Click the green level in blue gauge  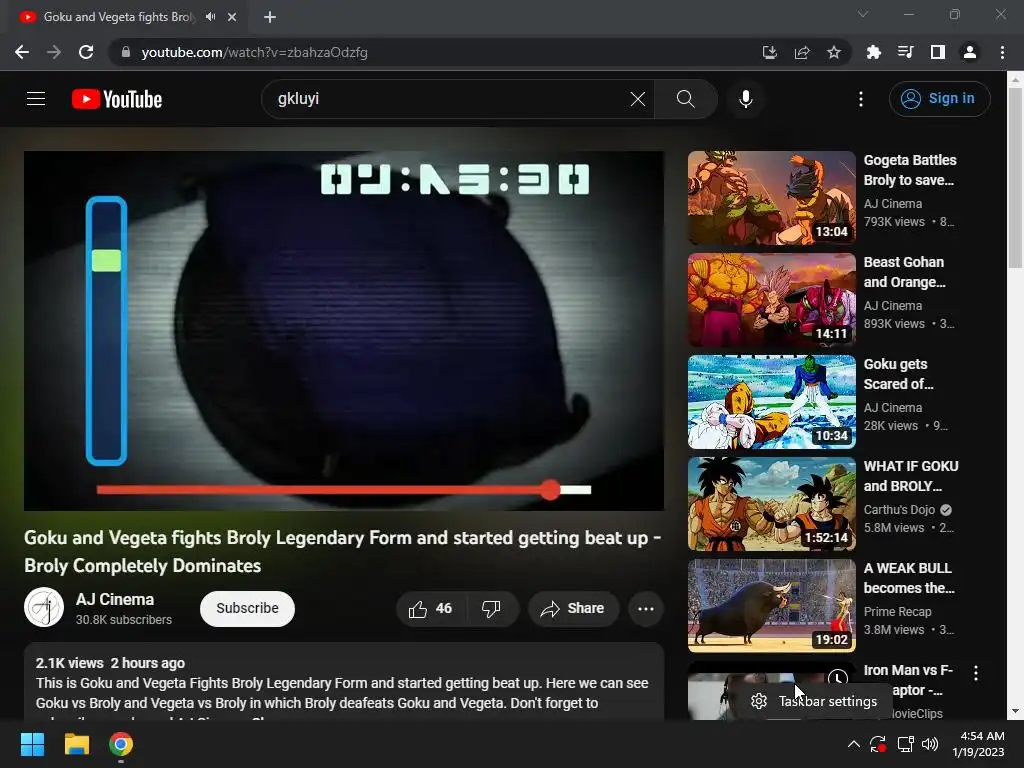click(106, 261)
